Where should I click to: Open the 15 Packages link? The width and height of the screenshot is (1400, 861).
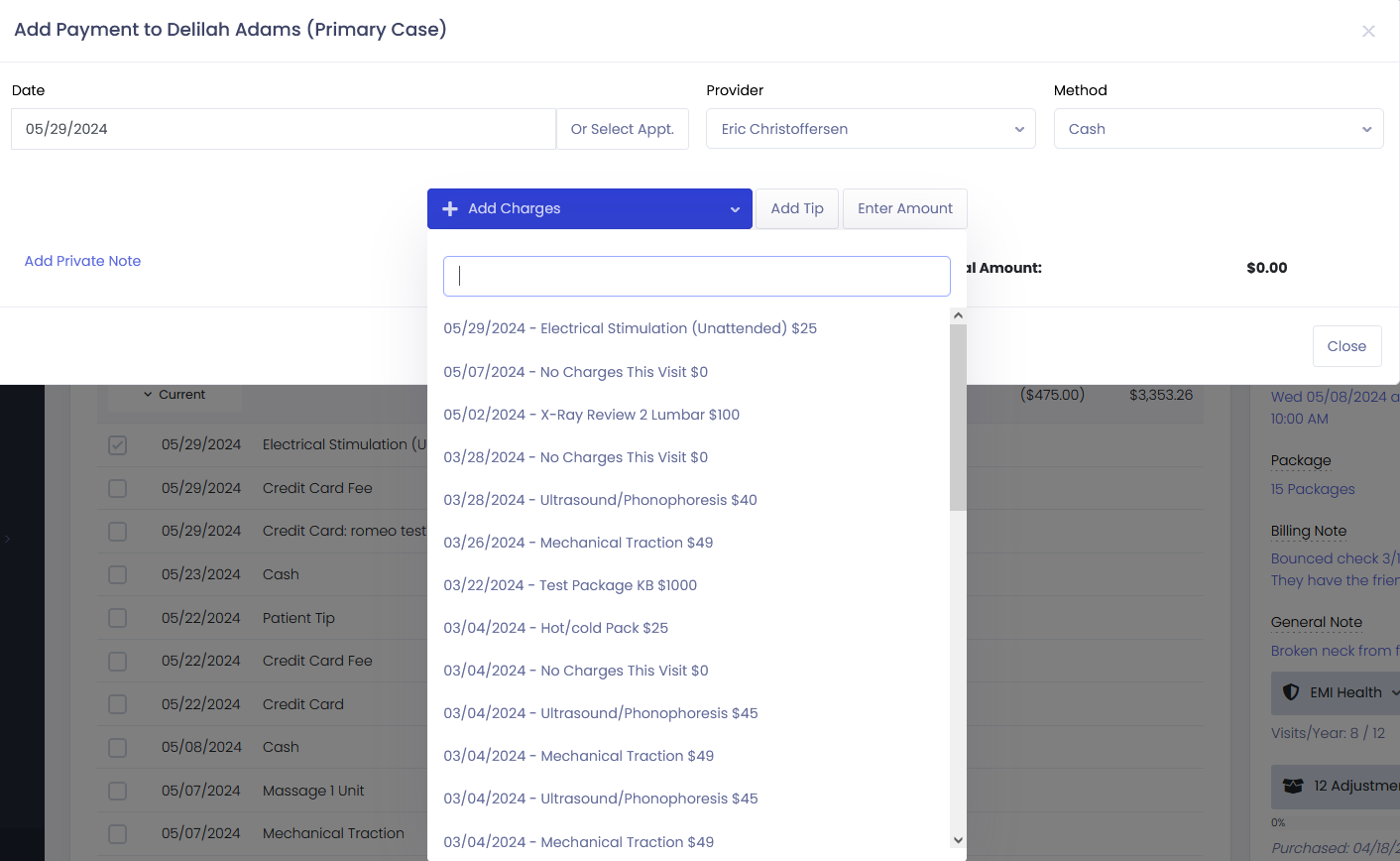[x=1313, y=489]
